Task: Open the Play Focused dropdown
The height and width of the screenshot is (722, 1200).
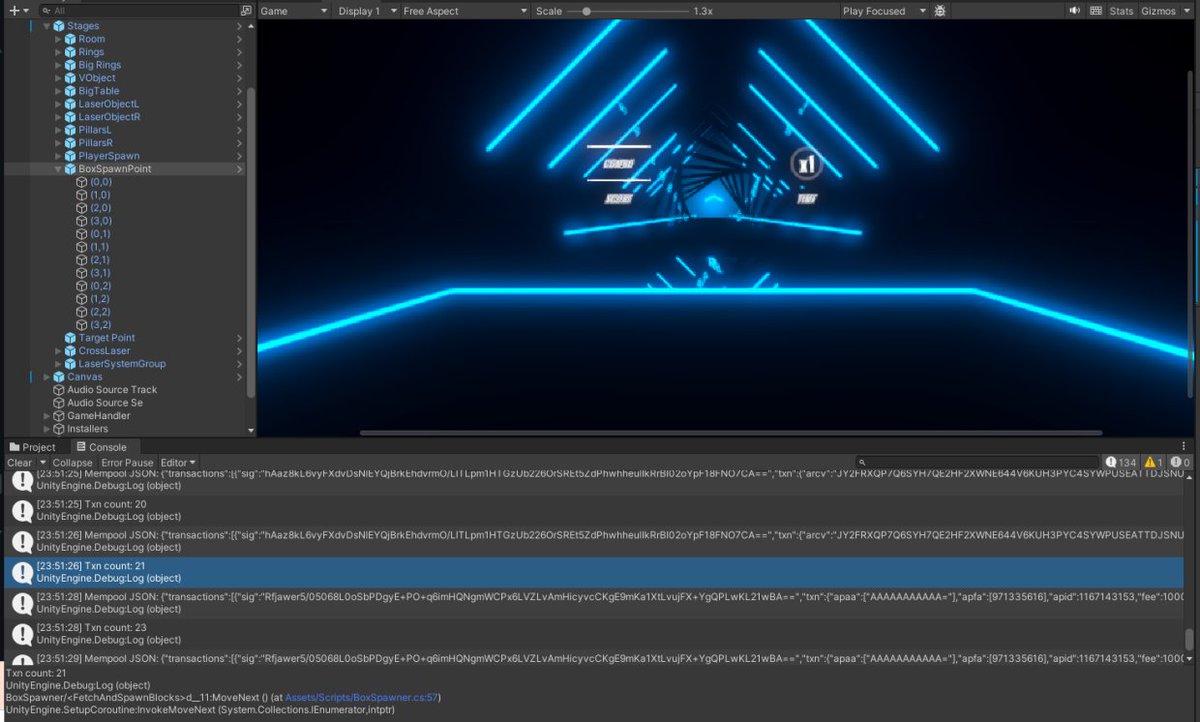Action: pos(882,11)
